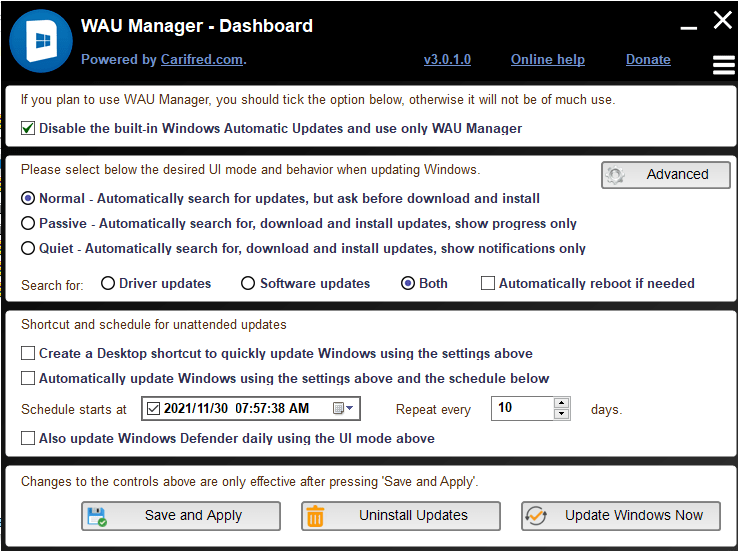The width and height of the screenshot is (738, 551).
Task: Click the gear icon on the Advanced button
Action: [615, 175]
